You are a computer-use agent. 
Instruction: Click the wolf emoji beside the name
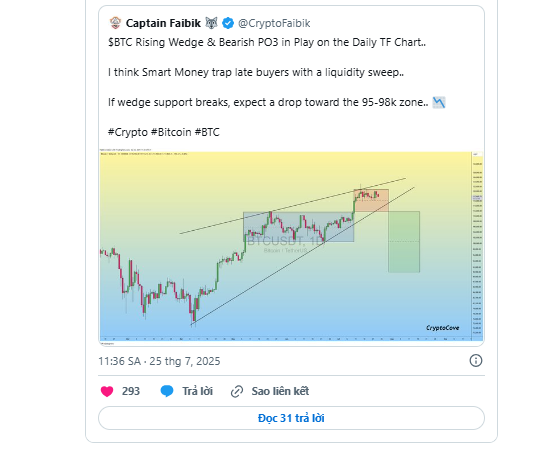click(211, 23)
